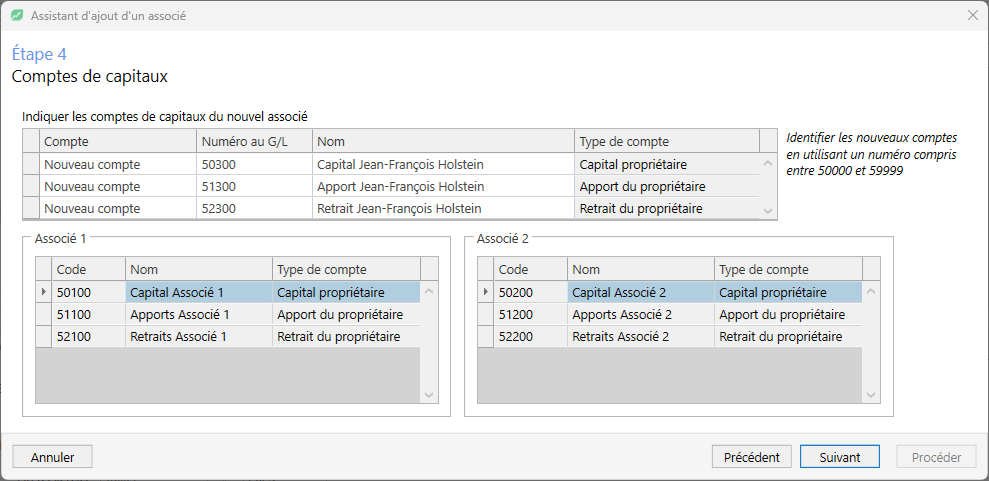Click the green leaf app icon in title bar

click(17, 16)
